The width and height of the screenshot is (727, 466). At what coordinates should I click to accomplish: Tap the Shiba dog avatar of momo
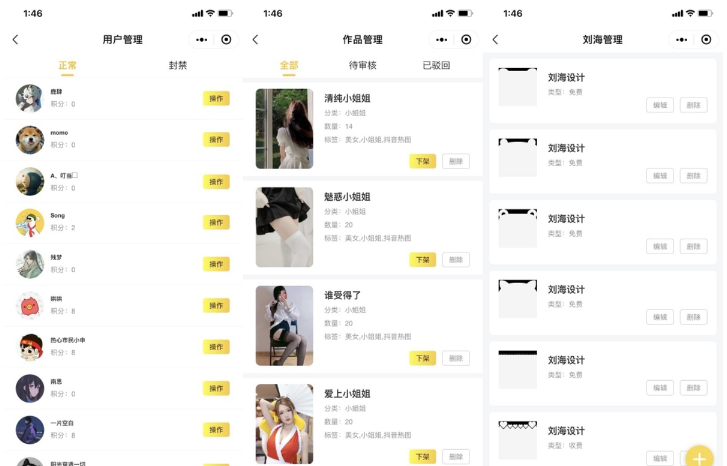point(30,140)
